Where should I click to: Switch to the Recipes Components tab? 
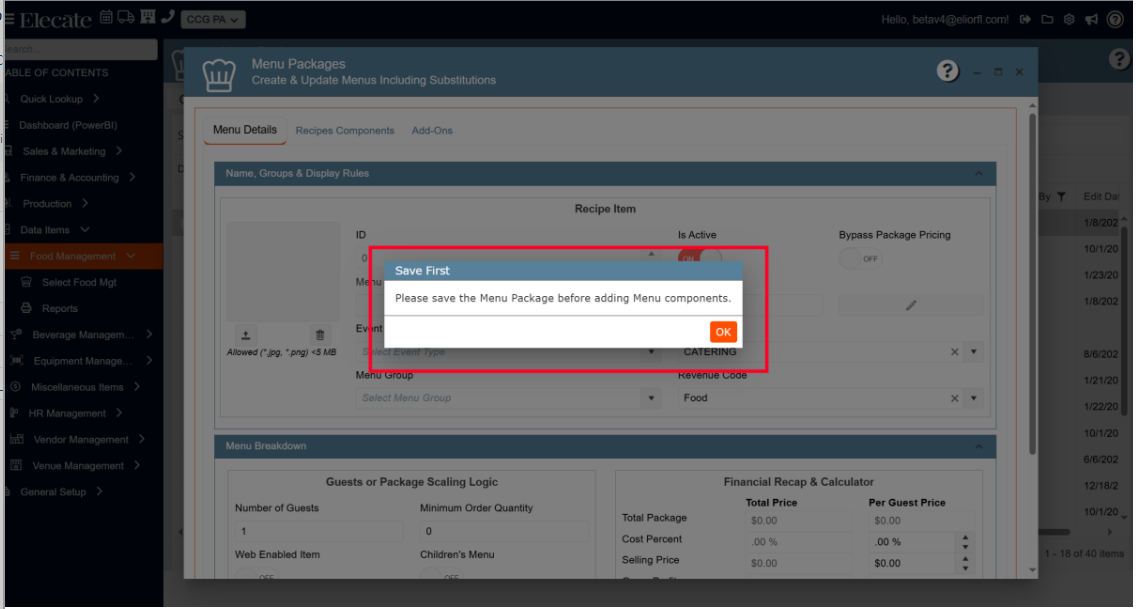click(x=345, y=130)
